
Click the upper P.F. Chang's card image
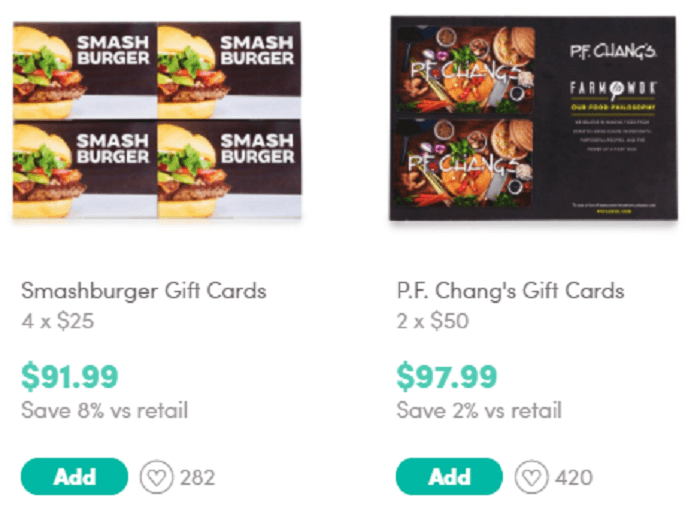coord(466,70)
